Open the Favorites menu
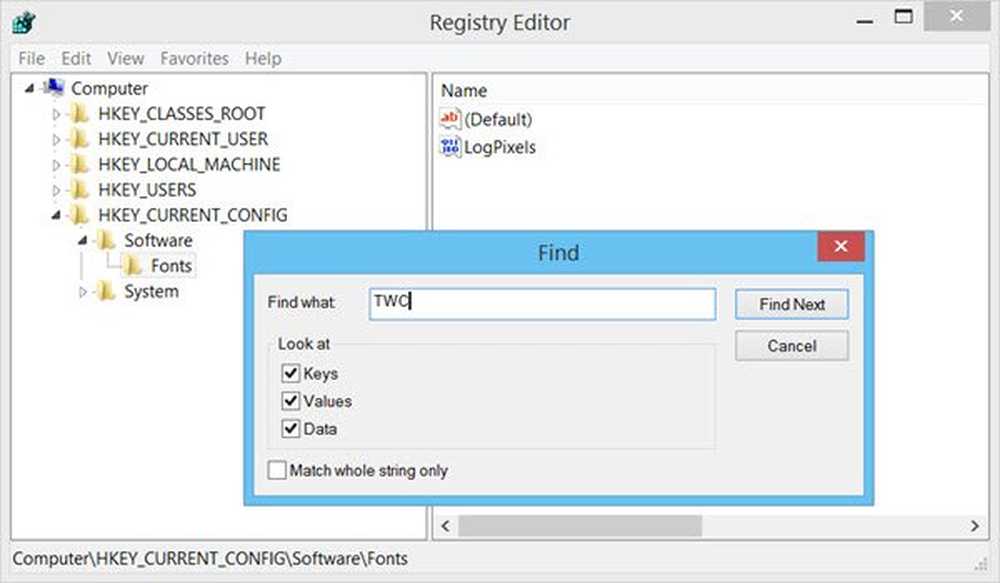Viewport: 1000px width, 583px height. [194, 59]
